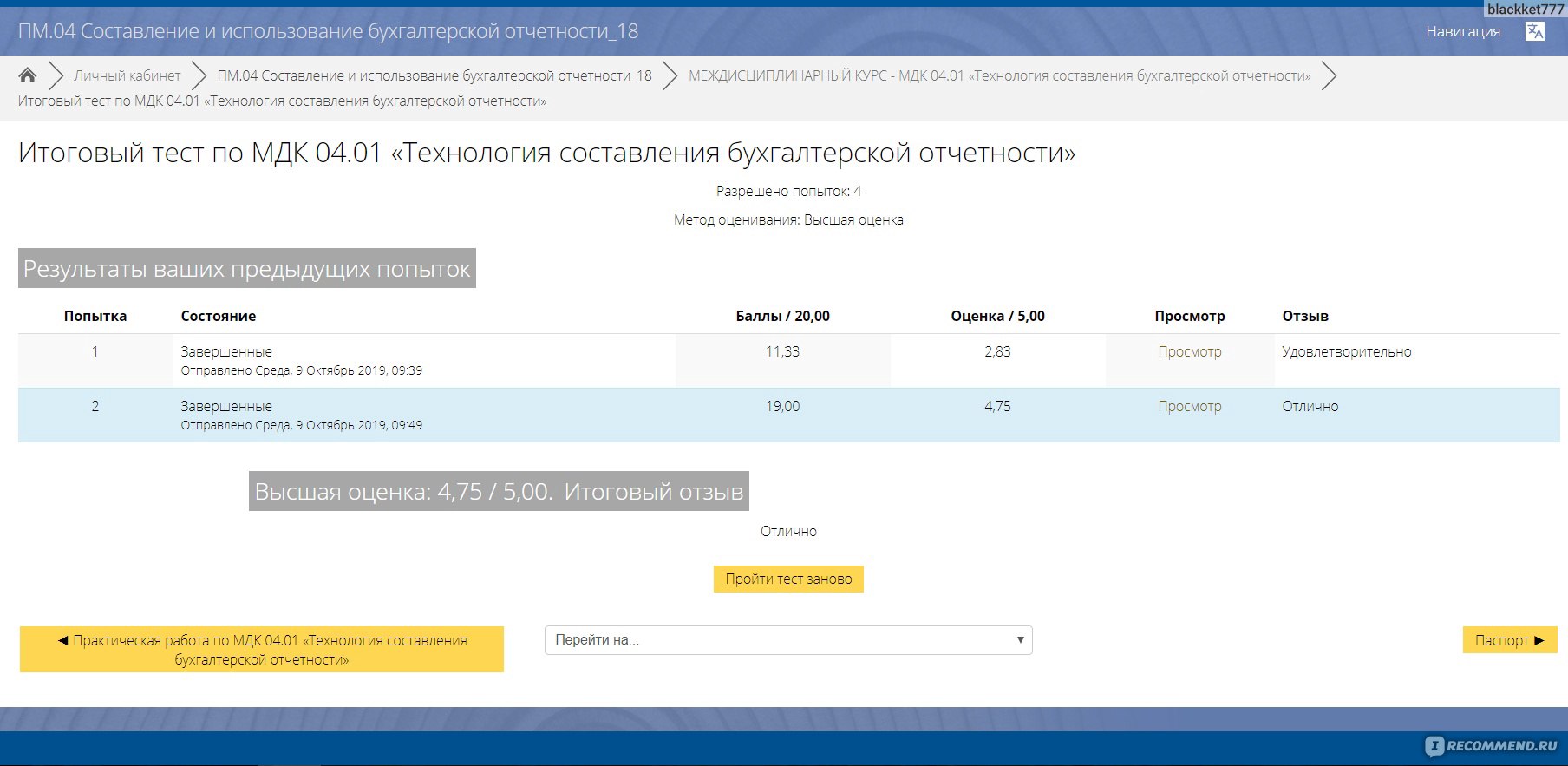
Task: Click Оценка / 5,00 column header
Action: click(997, 316)
